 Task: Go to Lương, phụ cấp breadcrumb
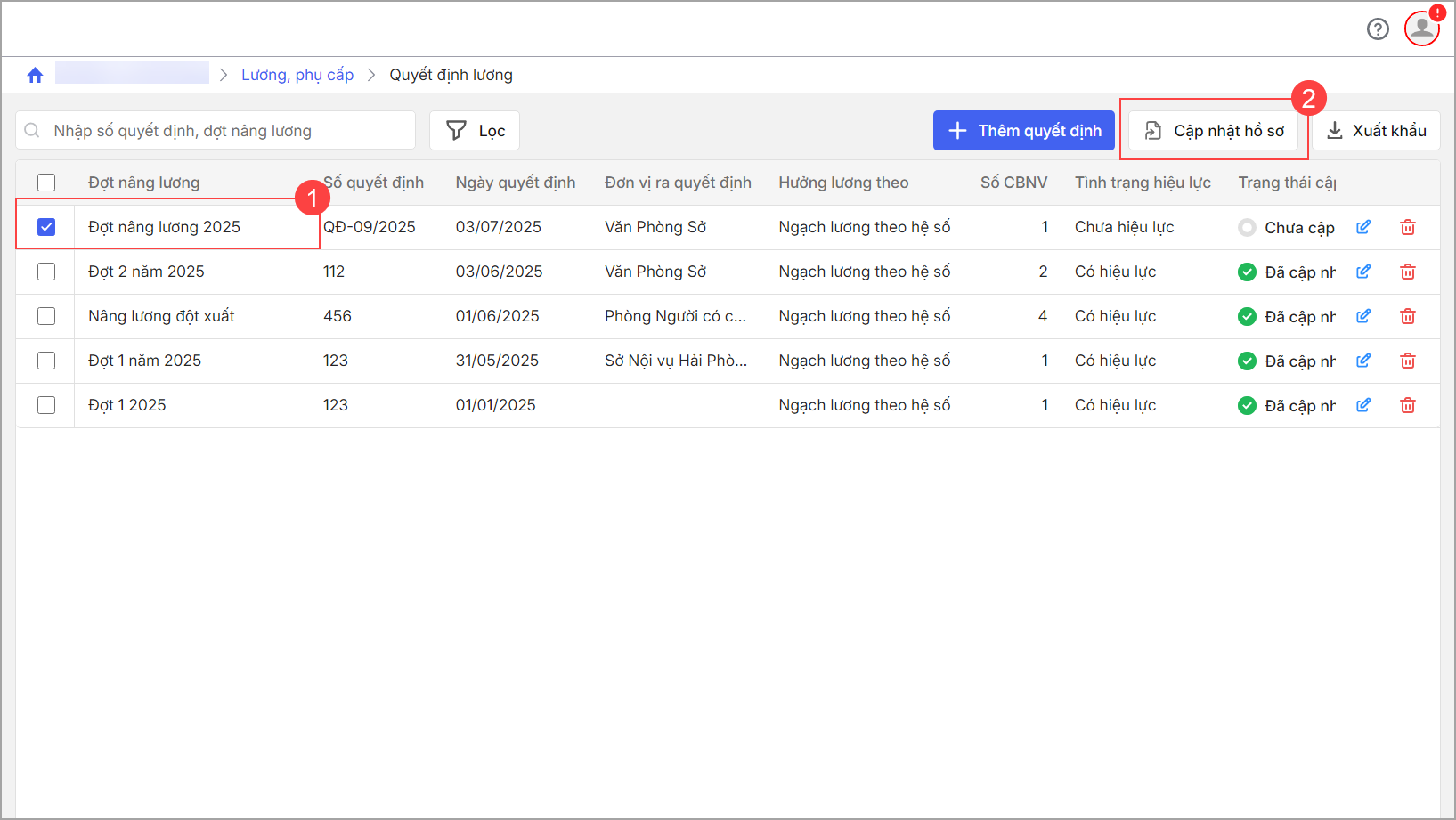click(297, 75)
